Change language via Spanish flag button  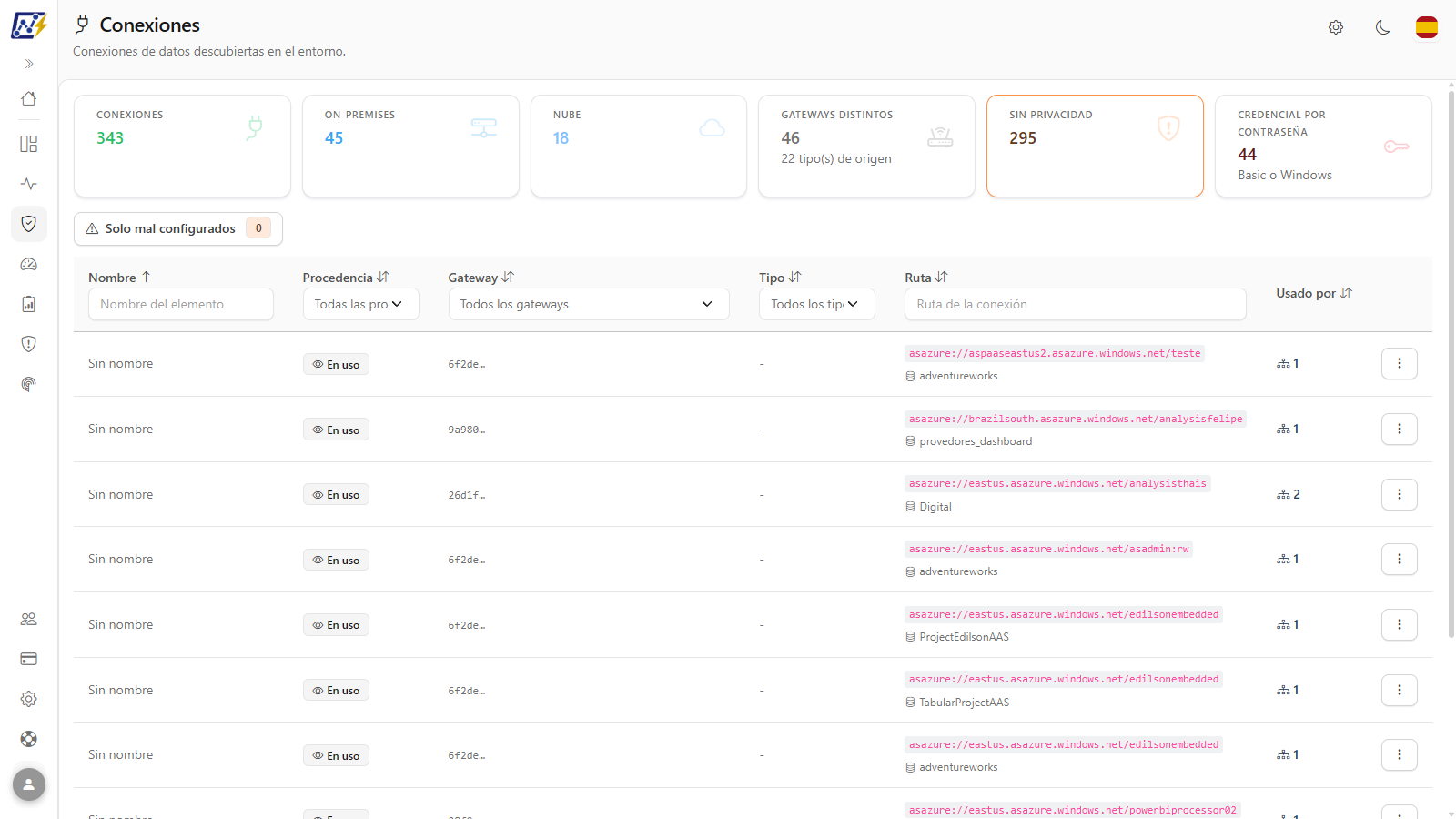[x=1427, y=27]
